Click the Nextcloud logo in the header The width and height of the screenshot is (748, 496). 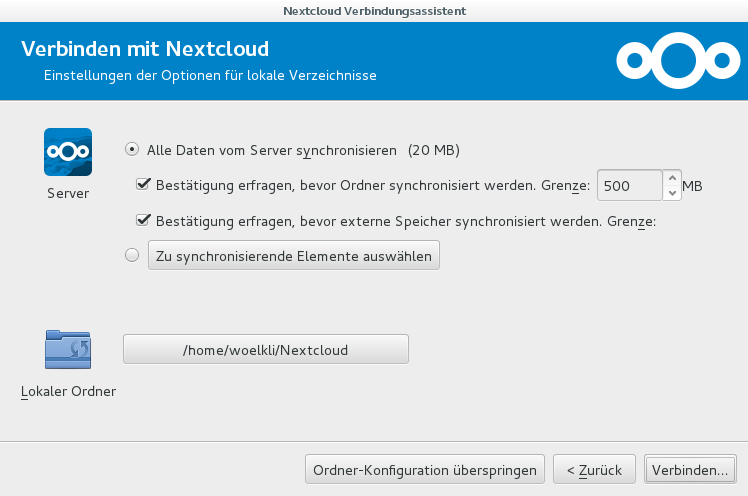click(x=678, y=61)
